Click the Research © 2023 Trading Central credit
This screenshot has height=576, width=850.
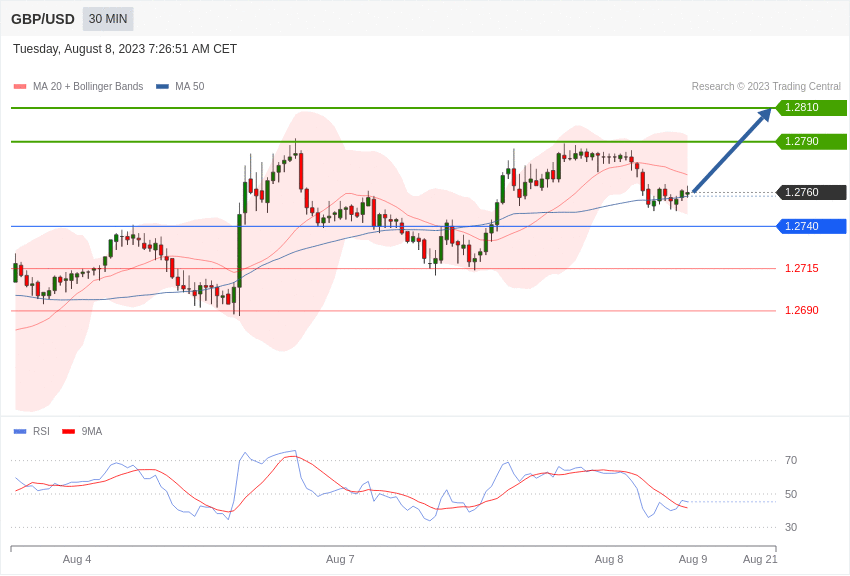pos(766,87)
